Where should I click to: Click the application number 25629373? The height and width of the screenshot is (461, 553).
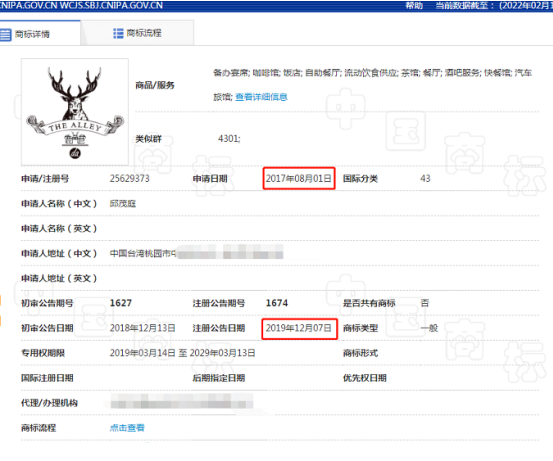point(129,178)
